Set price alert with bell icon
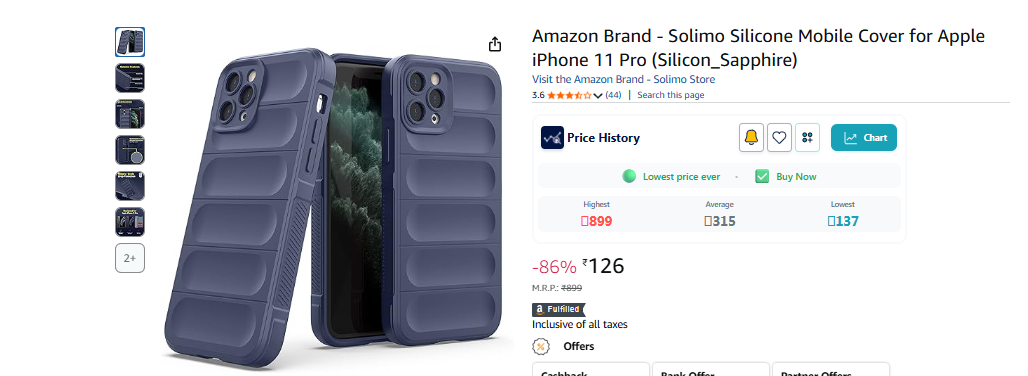1028x376 pixels. 751,138
